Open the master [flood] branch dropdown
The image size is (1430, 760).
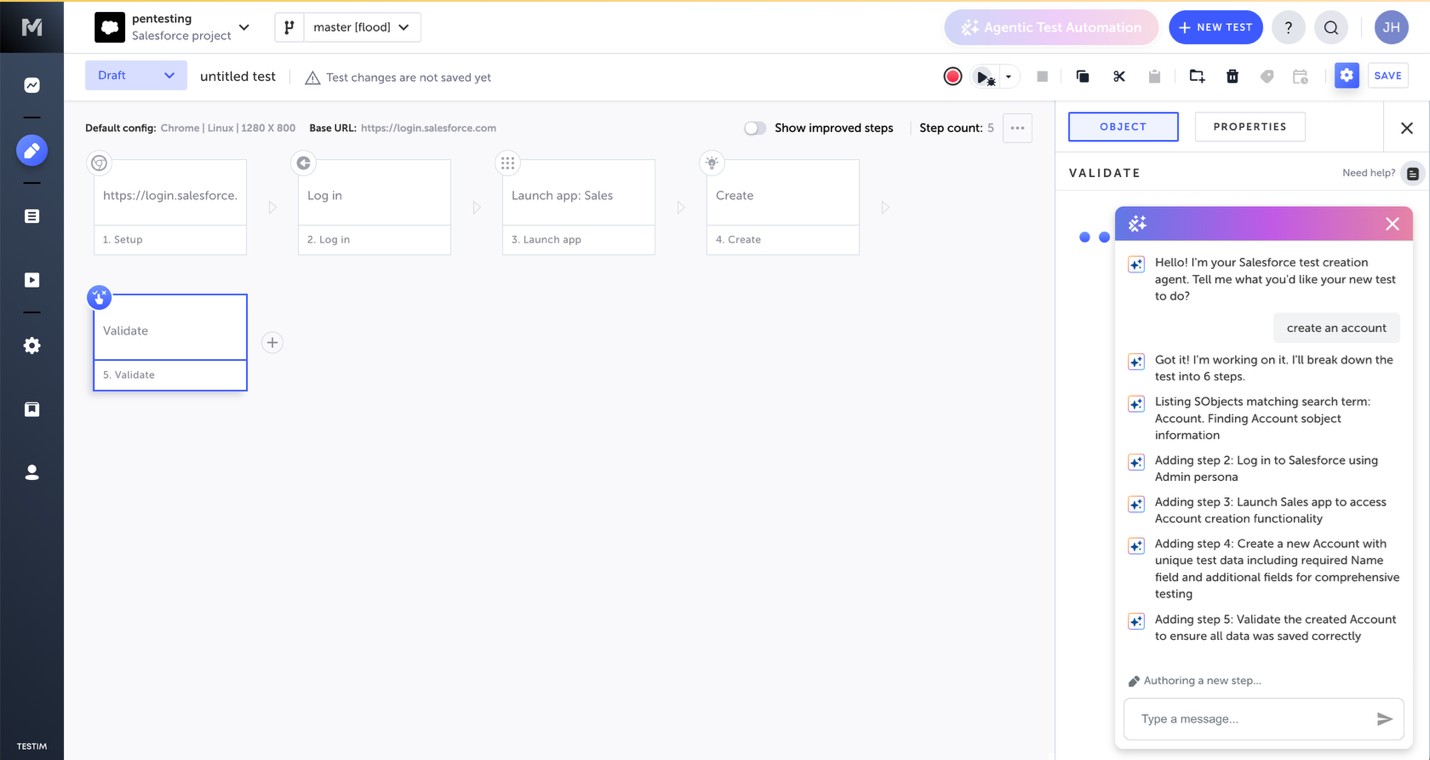click(348, 27)
